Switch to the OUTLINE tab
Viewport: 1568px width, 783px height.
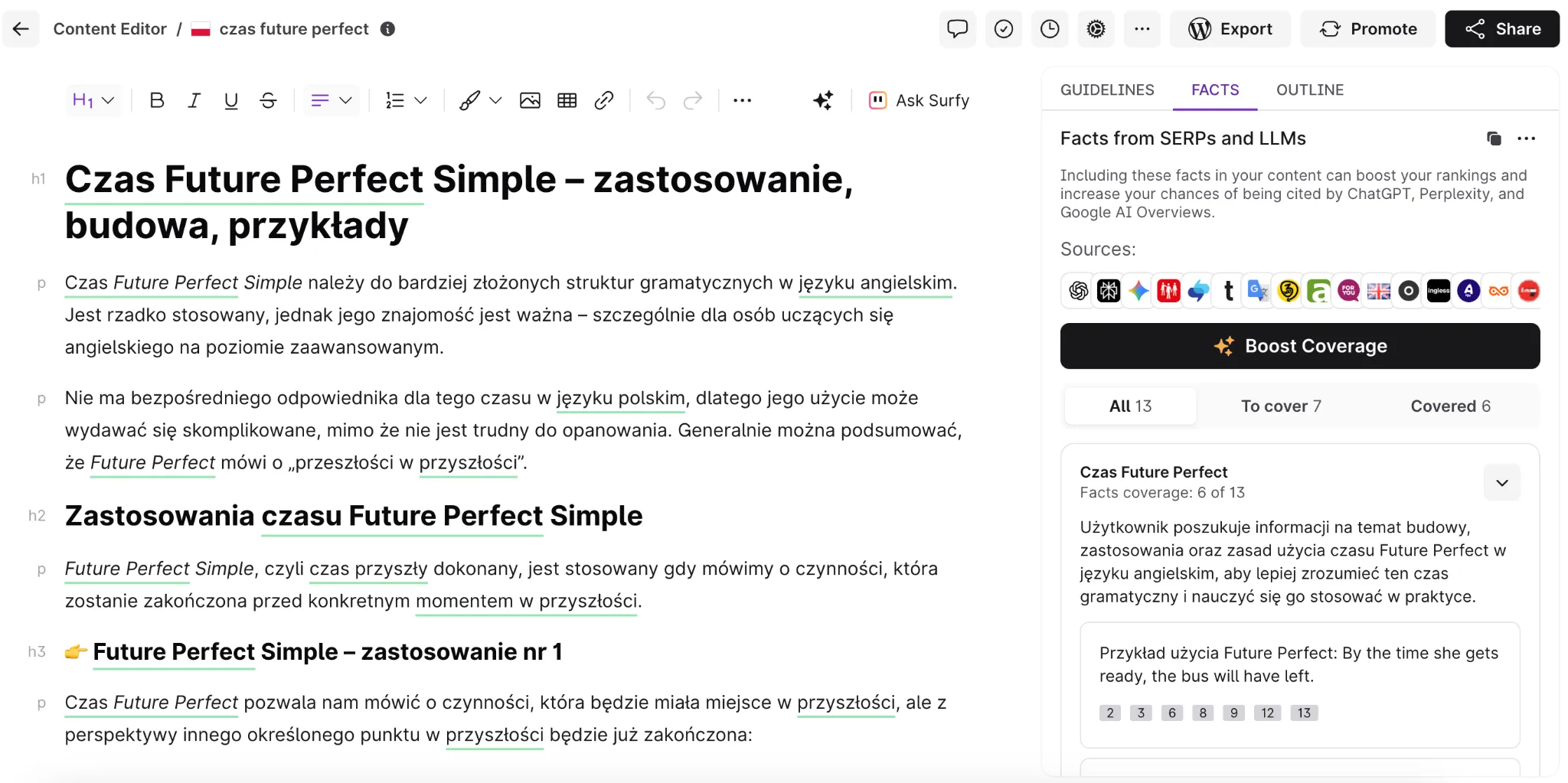pyautogui.click(x=1309, y=90)
